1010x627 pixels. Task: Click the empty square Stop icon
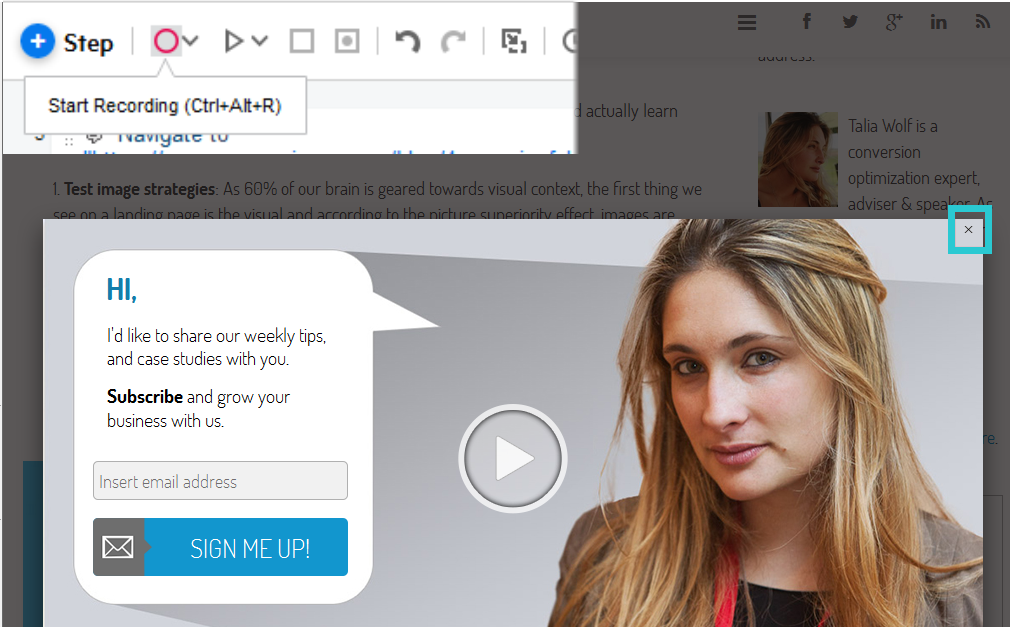[x=301, y=42]
